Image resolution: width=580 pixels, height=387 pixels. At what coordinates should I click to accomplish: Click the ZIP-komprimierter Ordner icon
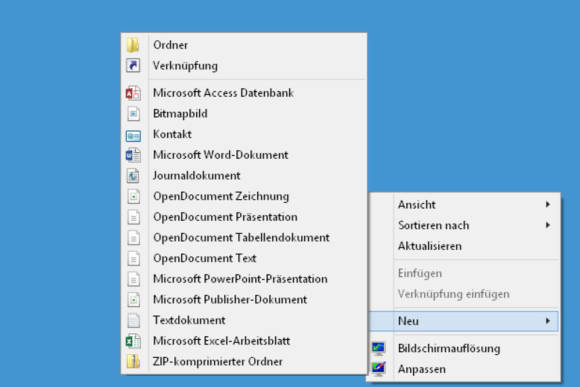pos(133,361)
